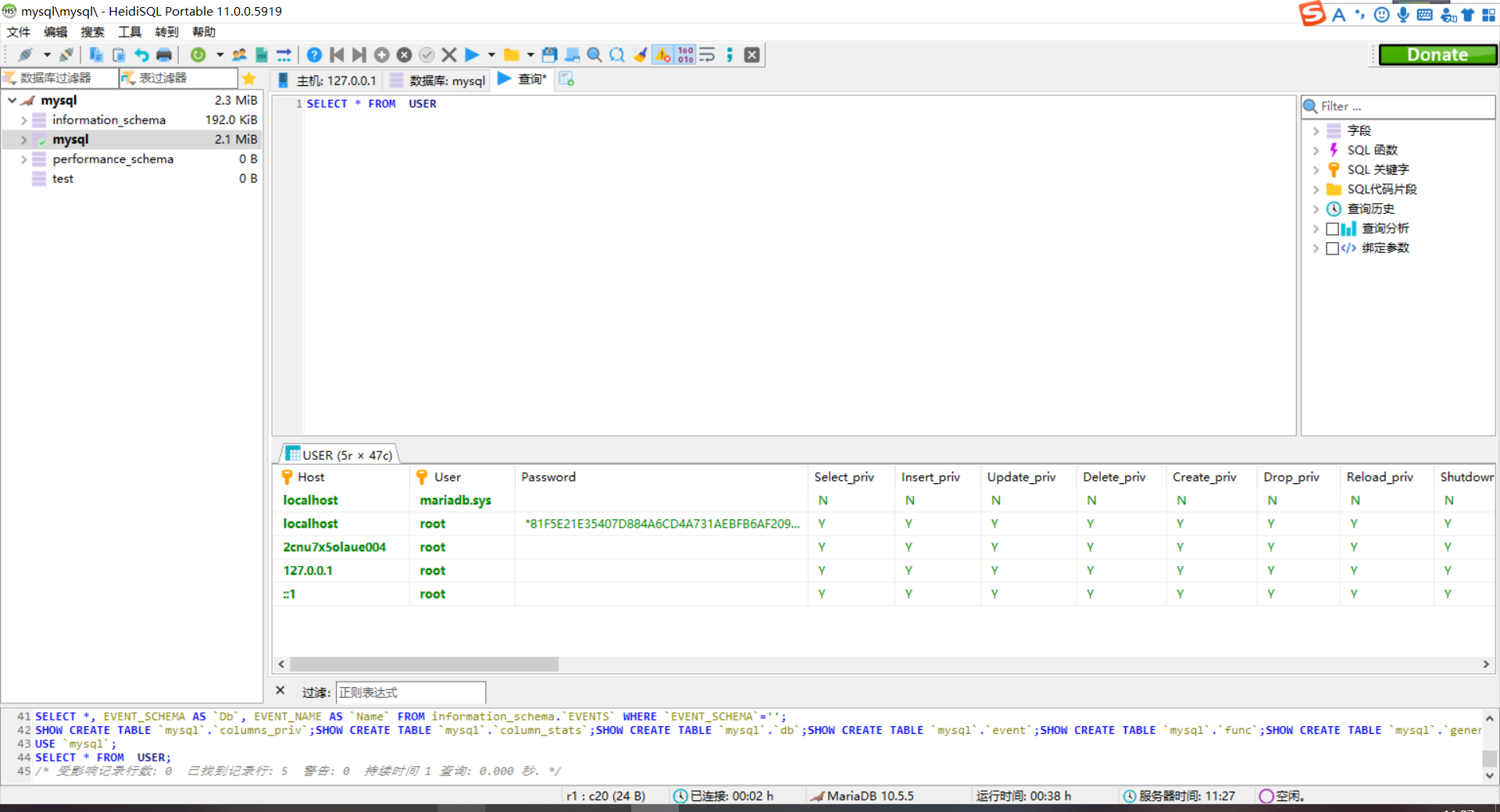Viewport: 1500px width, 812px height.
Task: Open the 转到 menu
Action: (166, 32)
